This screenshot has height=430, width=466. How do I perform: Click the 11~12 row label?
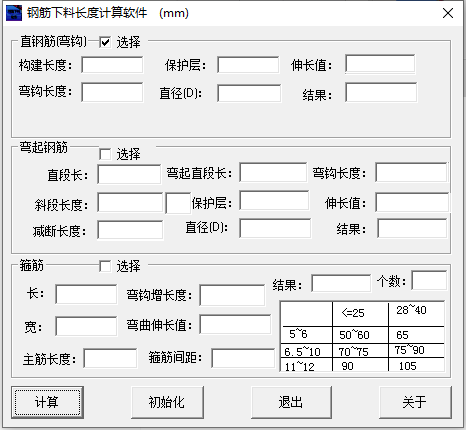pyautogui.click(x=299, y=367)
